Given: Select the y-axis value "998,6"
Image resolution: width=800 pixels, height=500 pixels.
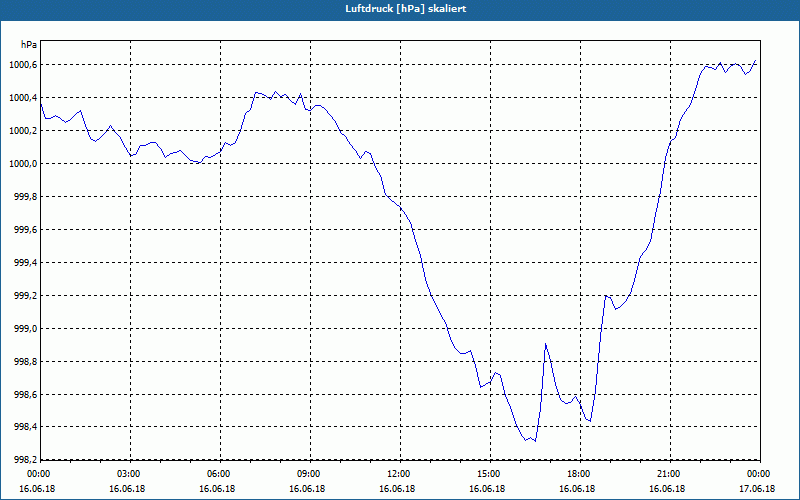Looking at the screenshot, I should point(27,394).
